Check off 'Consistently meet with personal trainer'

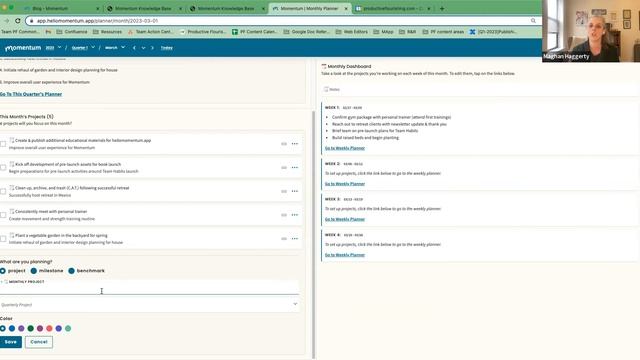(3, 215)
